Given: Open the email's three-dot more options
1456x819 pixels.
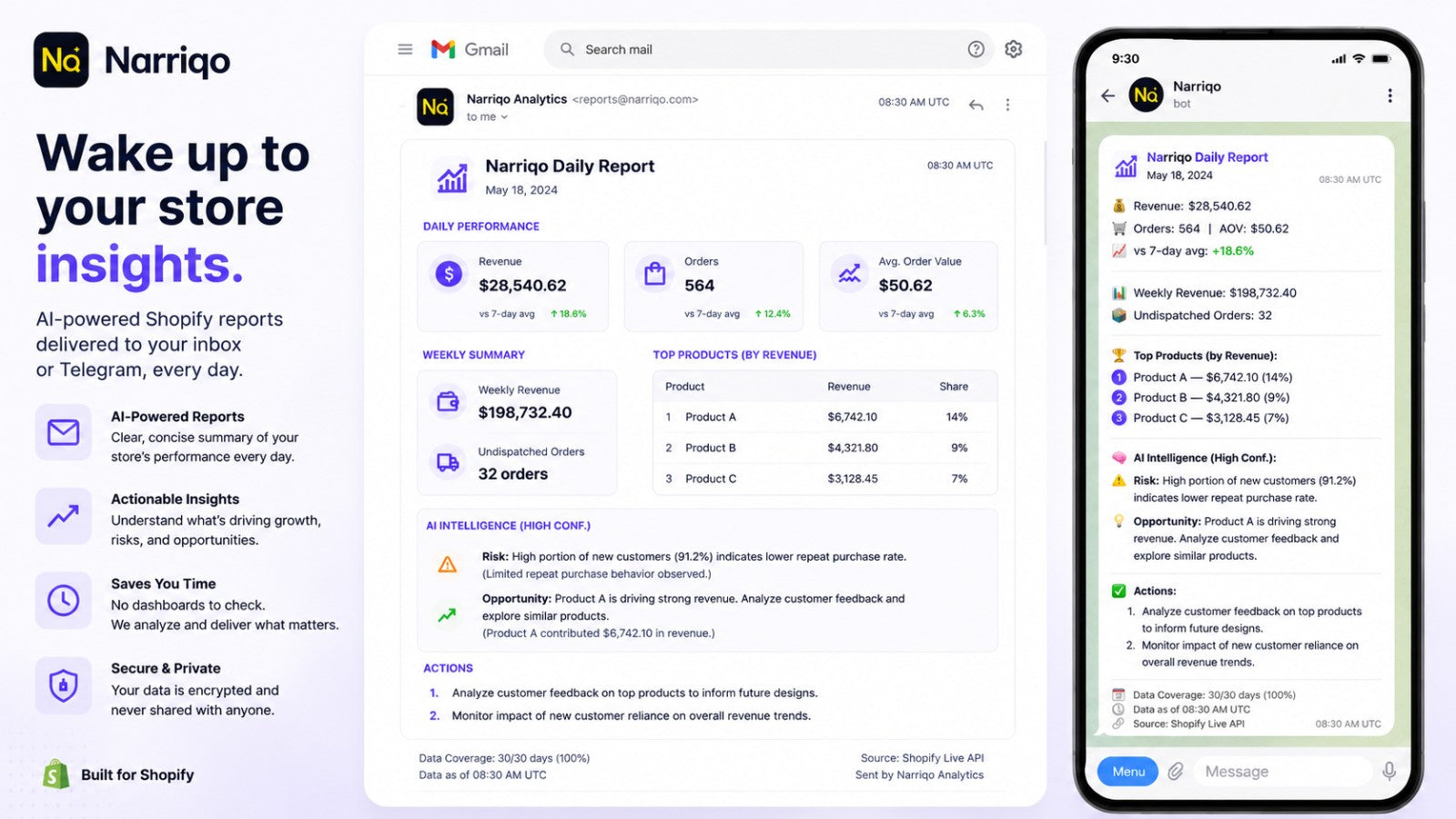Looking at the screenshot, I should [x=1007, y=105].
